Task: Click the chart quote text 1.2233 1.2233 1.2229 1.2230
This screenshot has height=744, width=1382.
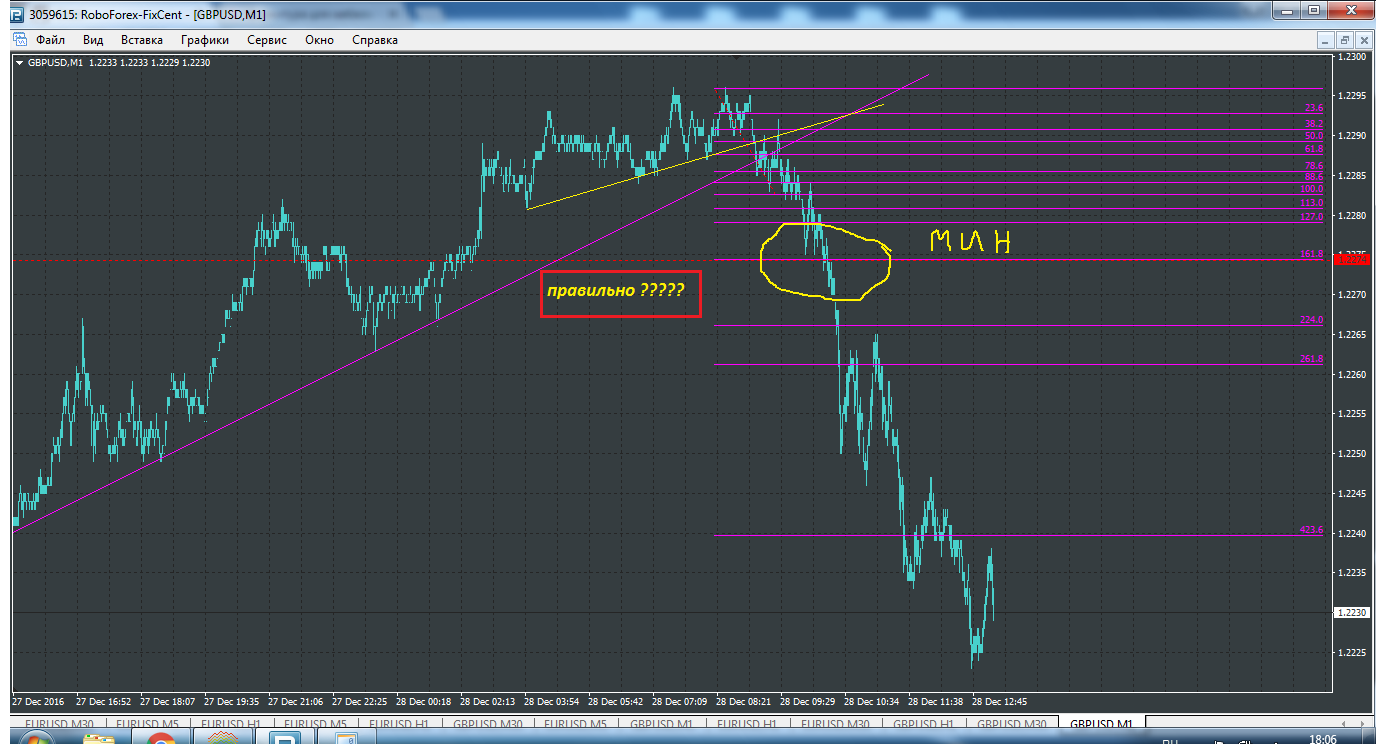Action: click(x=149, y=62)
